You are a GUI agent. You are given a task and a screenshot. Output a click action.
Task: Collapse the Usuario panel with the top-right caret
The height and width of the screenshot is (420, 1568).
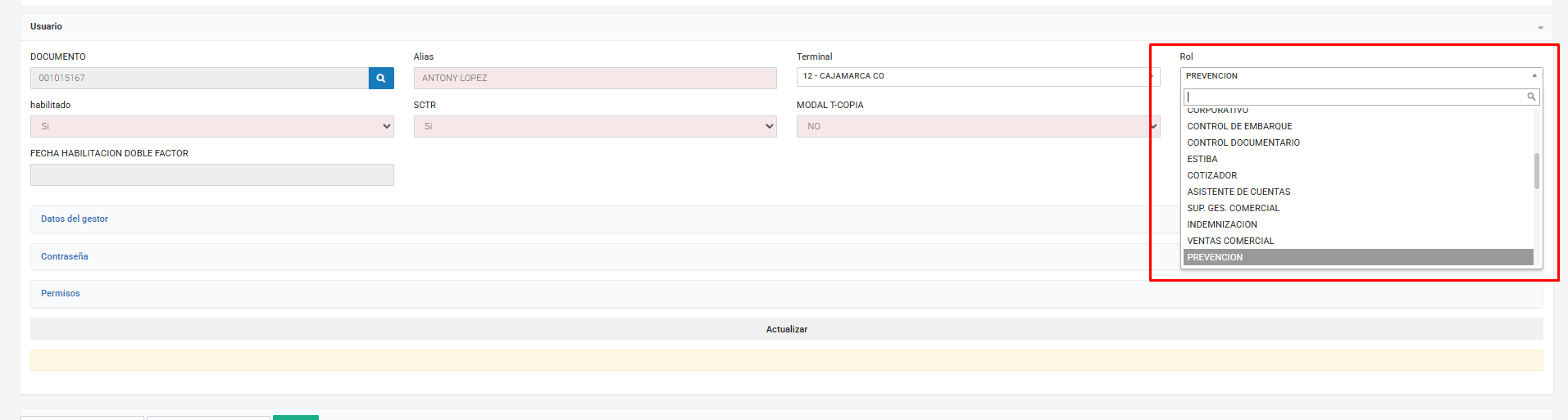pyautogui.click(x=1540, y=28)
